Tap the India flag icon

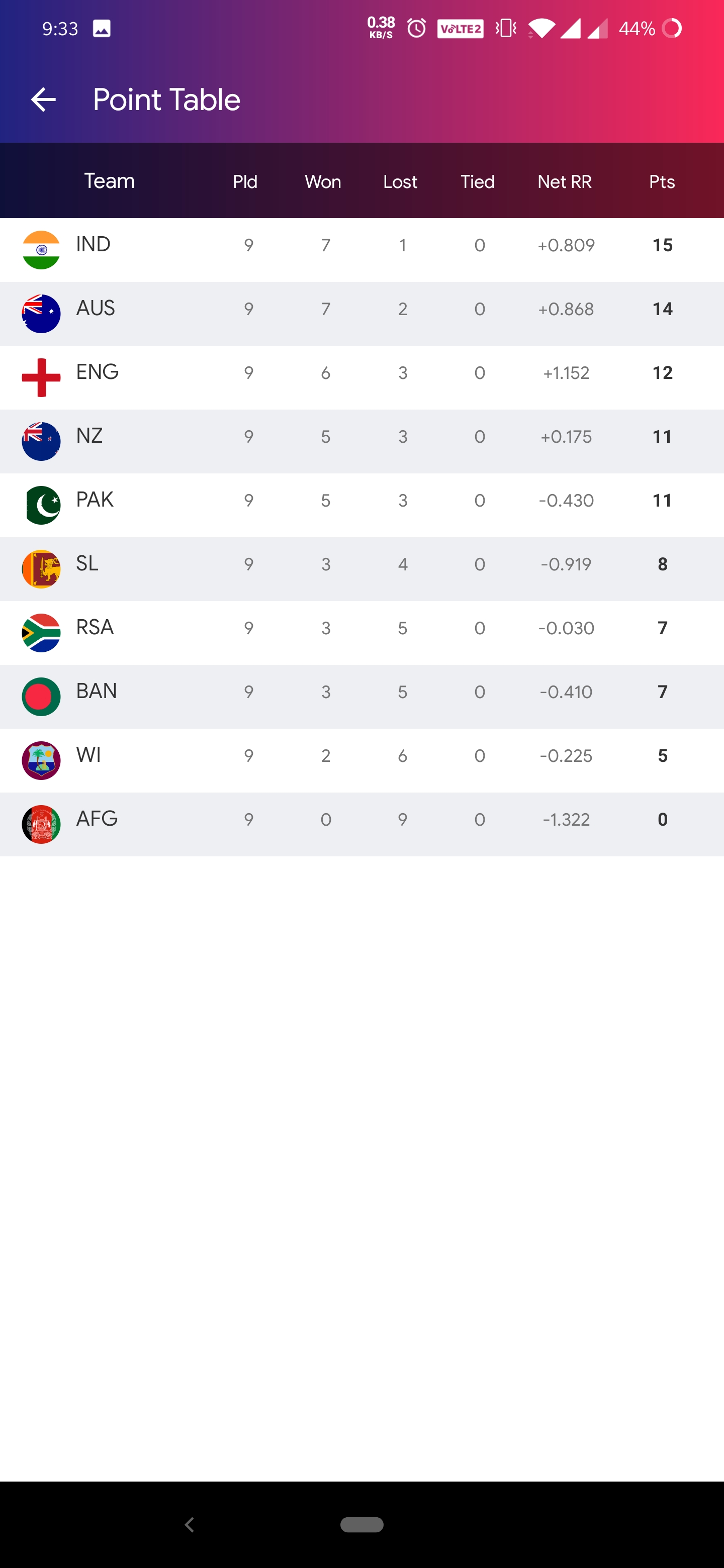(41, 250)
